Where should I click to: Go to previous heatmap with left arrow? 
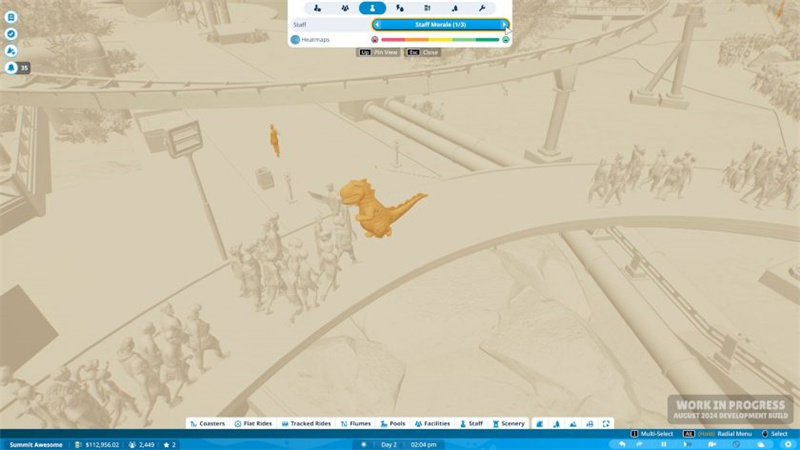(x=377, y=24)
